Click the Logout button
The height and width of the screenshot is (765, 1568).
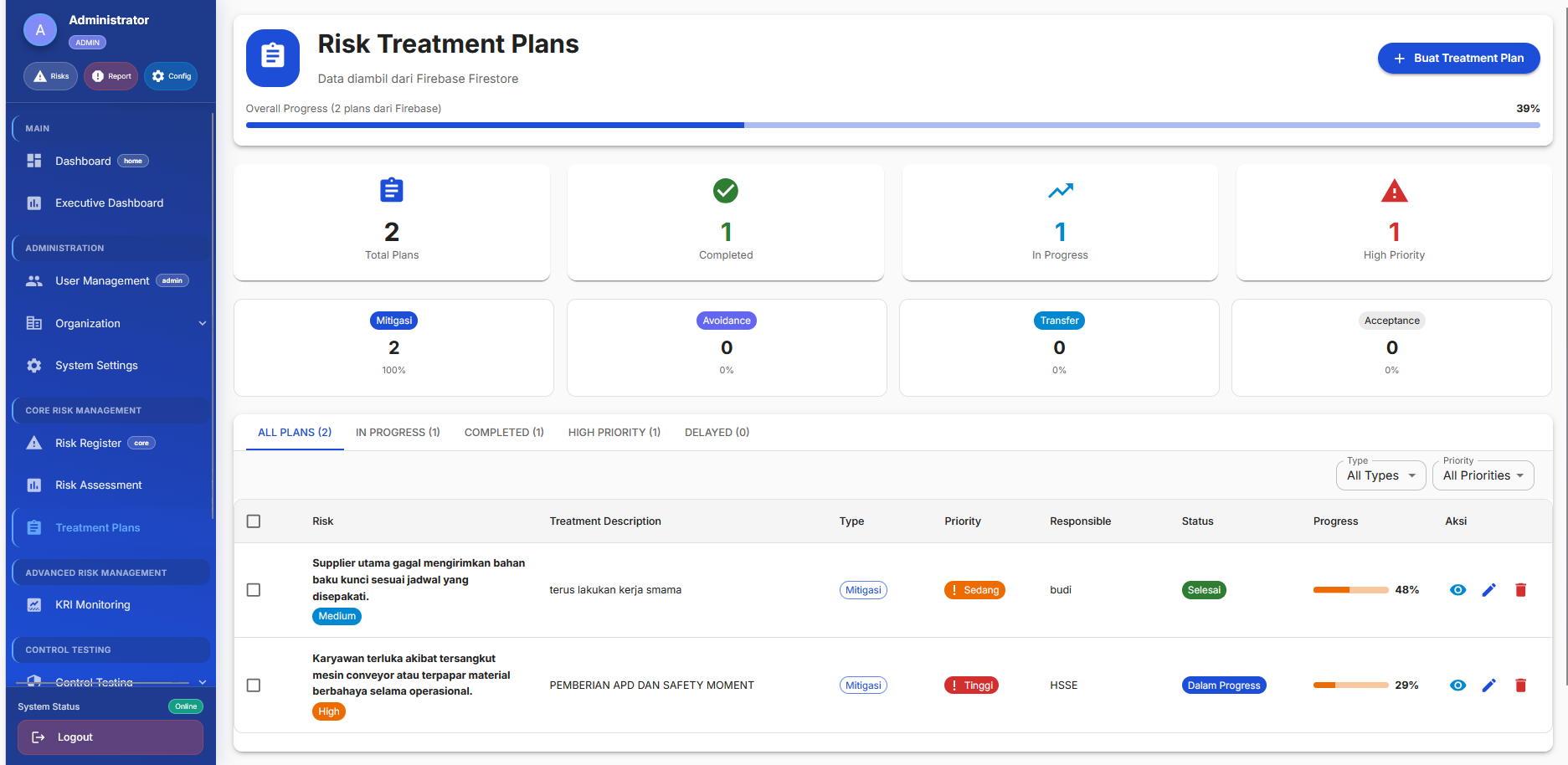(111, 737)
